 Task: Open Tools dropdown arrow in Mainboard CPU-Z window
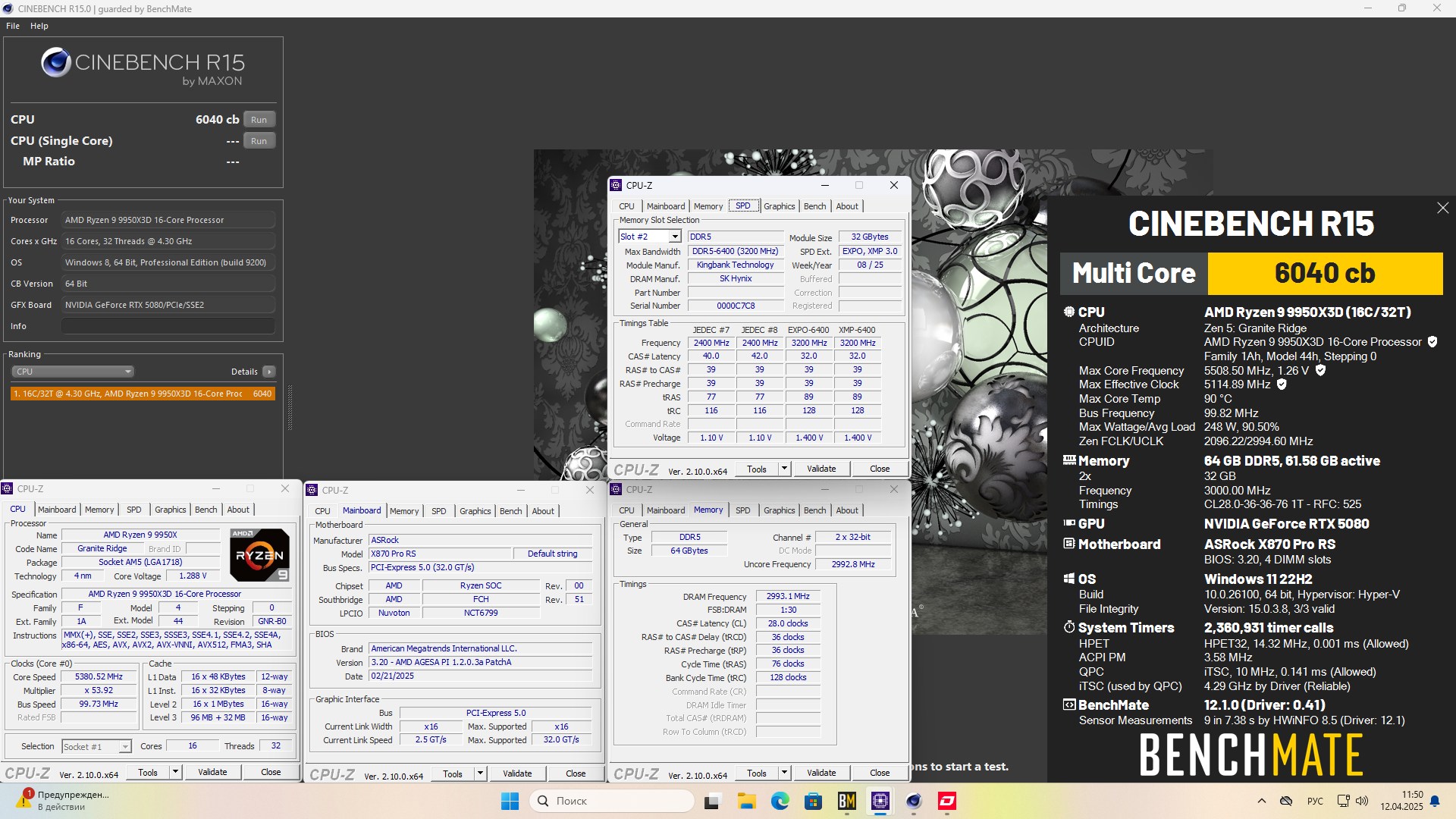(x=480, y=773)
